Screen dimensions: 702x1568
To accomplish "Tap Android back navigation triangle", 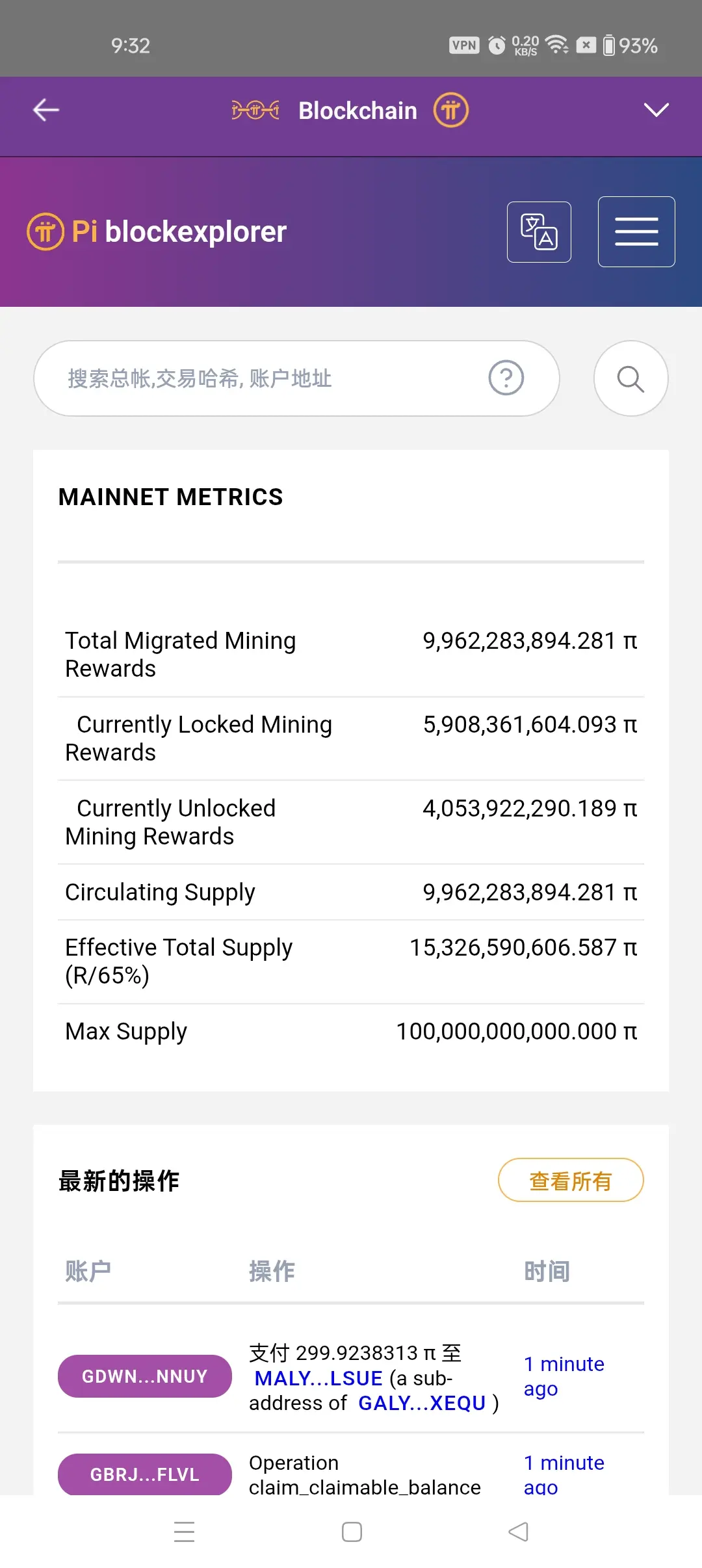I will pyautogui.click(x=518, y=1532).
